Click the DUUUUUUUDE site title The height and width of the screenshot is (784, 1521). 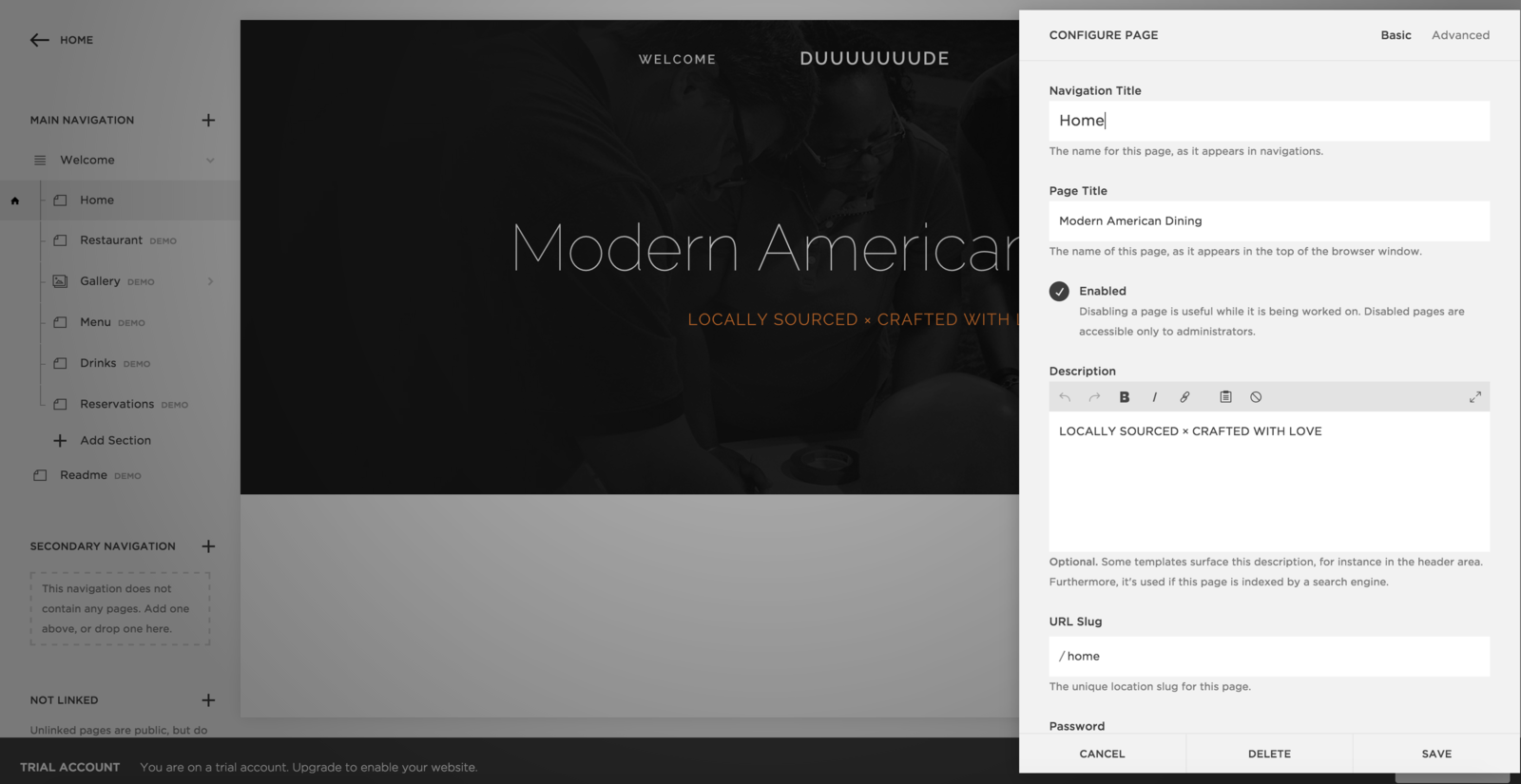coord(875,58)
